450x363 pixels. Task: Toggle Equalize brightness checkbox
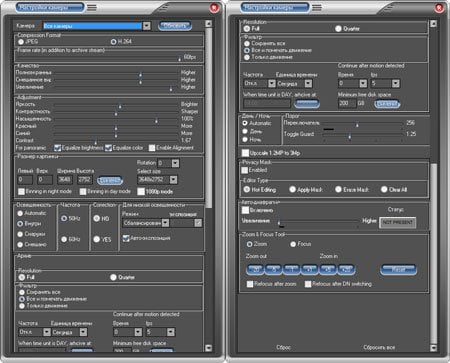click(57, 148)
